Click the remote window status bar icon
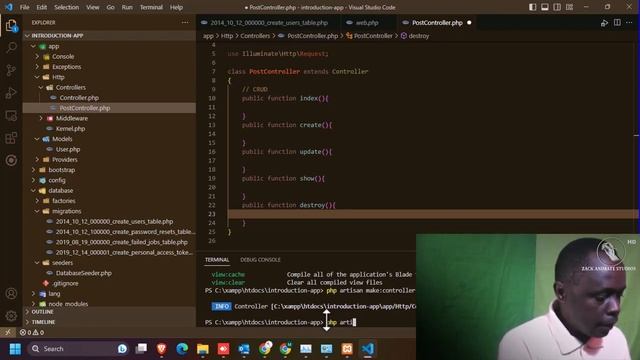The width and height of the screenshot is (640, 360). coord(8,332)
